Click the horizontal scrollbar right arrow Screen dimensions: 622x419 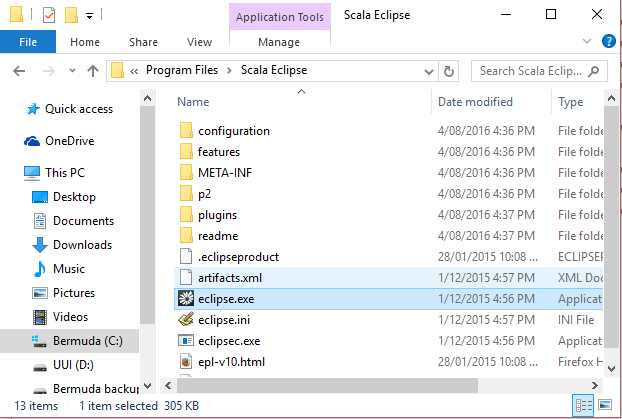click(595, 385)
